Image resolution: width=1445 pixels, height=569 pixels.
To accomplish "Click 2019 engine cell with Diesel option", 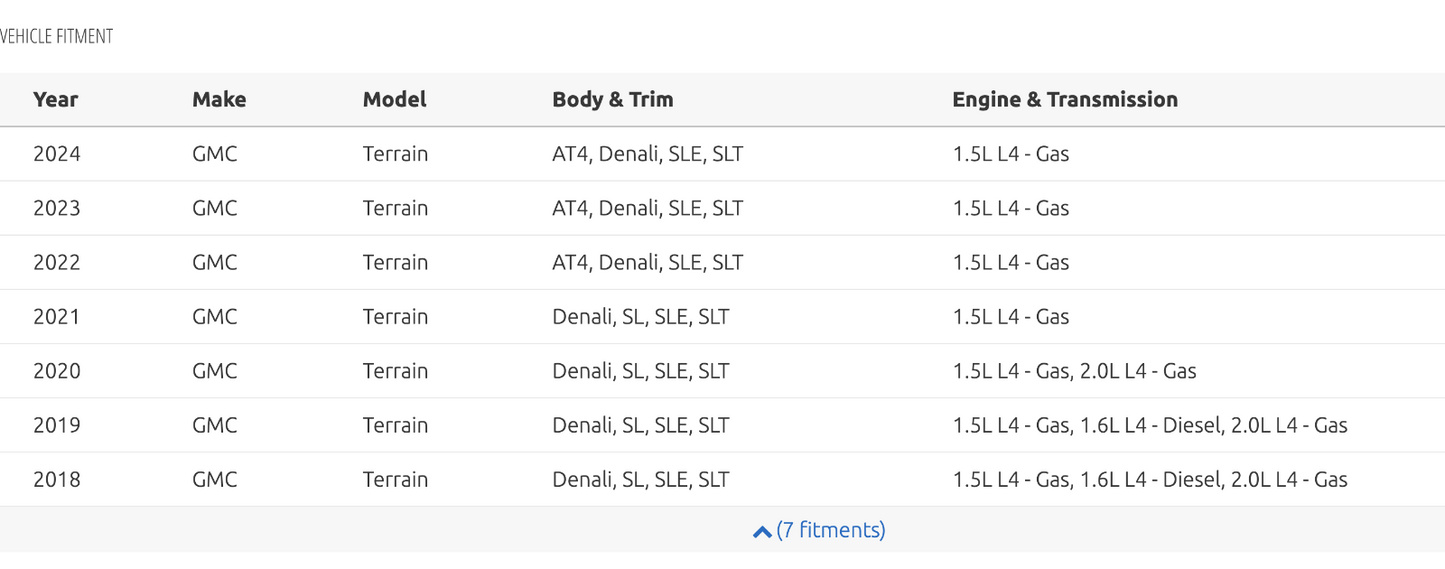I will 1150,425.
